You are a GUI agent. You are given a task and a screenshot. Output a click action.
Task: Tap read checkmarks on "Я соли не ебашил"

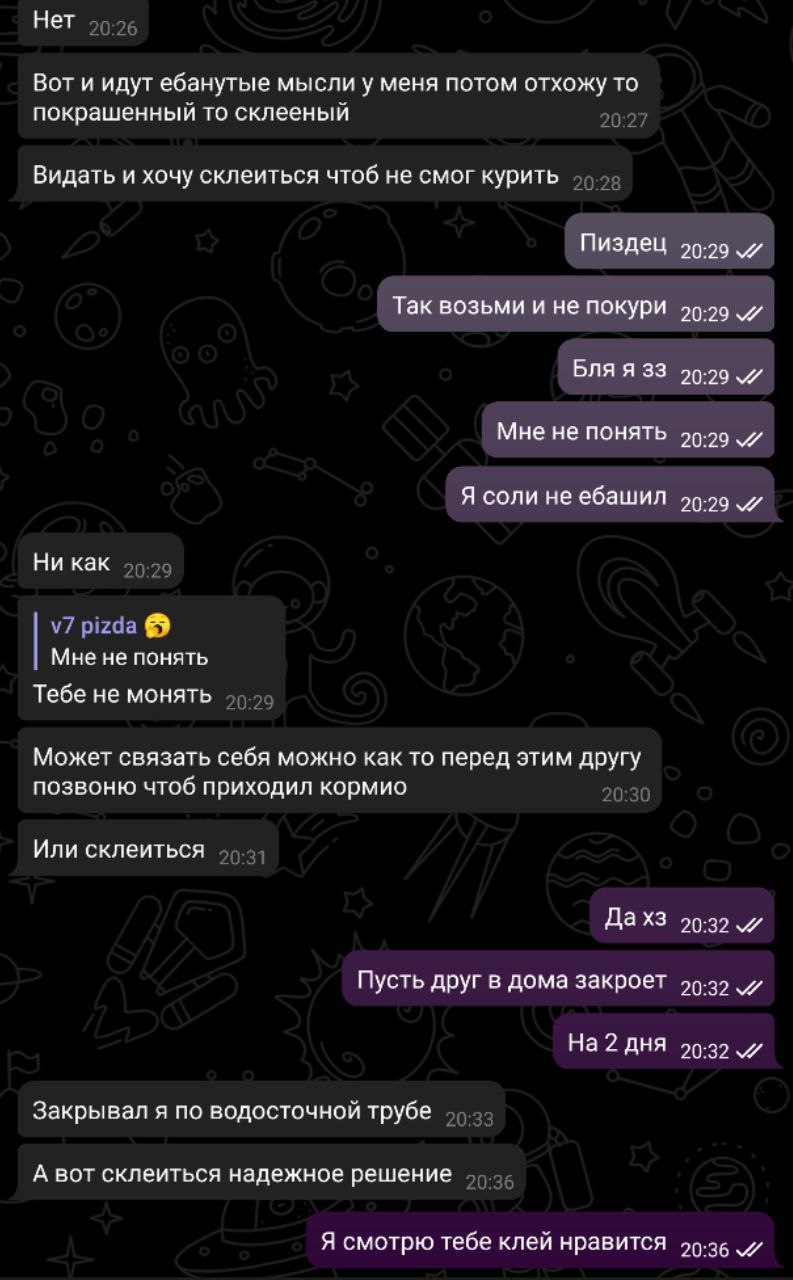pos(749,505)
